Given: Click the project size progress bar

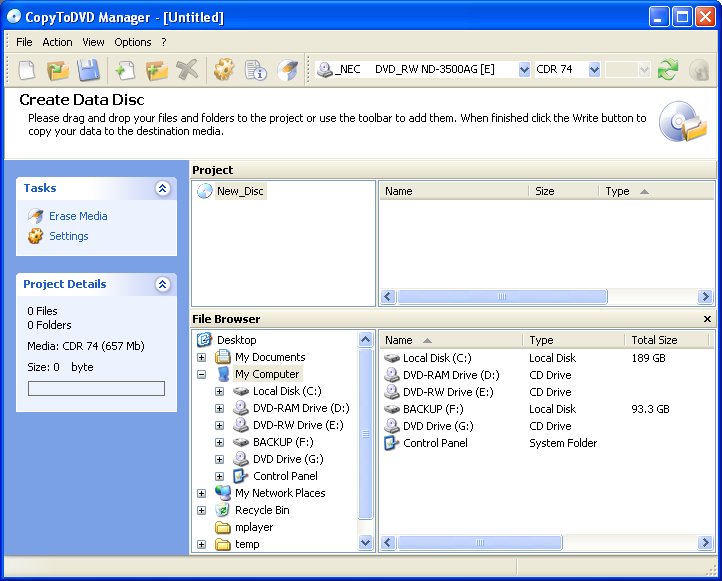Looking at the screenshot, I should point(96,388).
